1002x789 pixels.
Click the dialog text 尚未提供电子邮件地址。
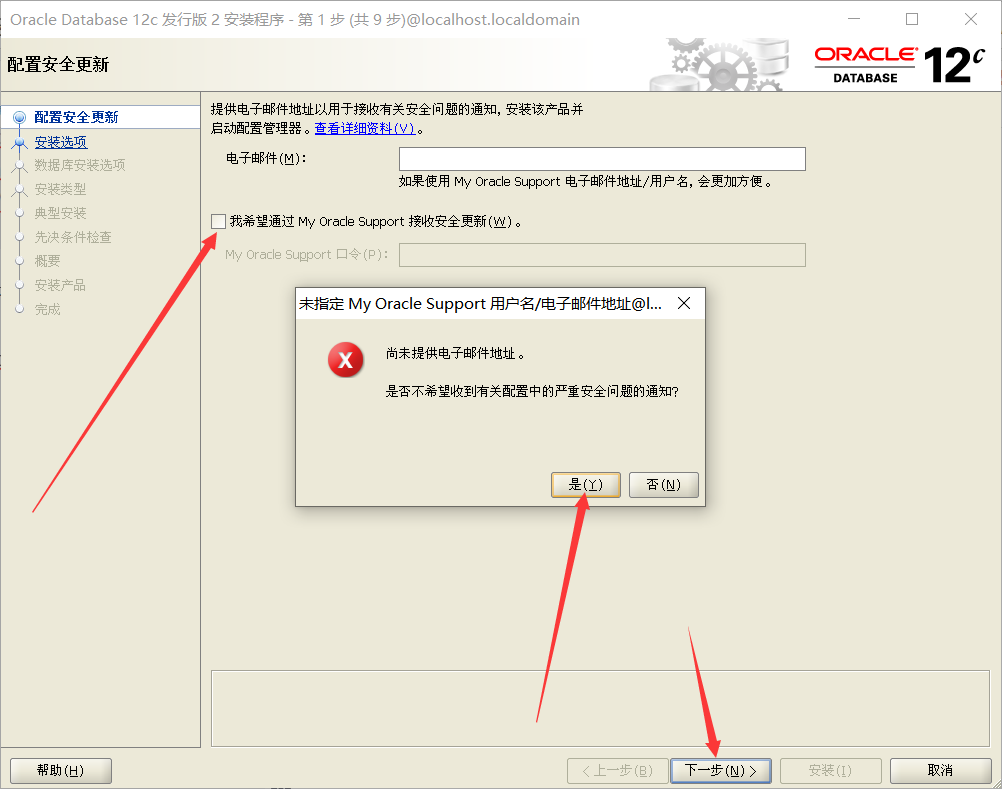point(455,353)
